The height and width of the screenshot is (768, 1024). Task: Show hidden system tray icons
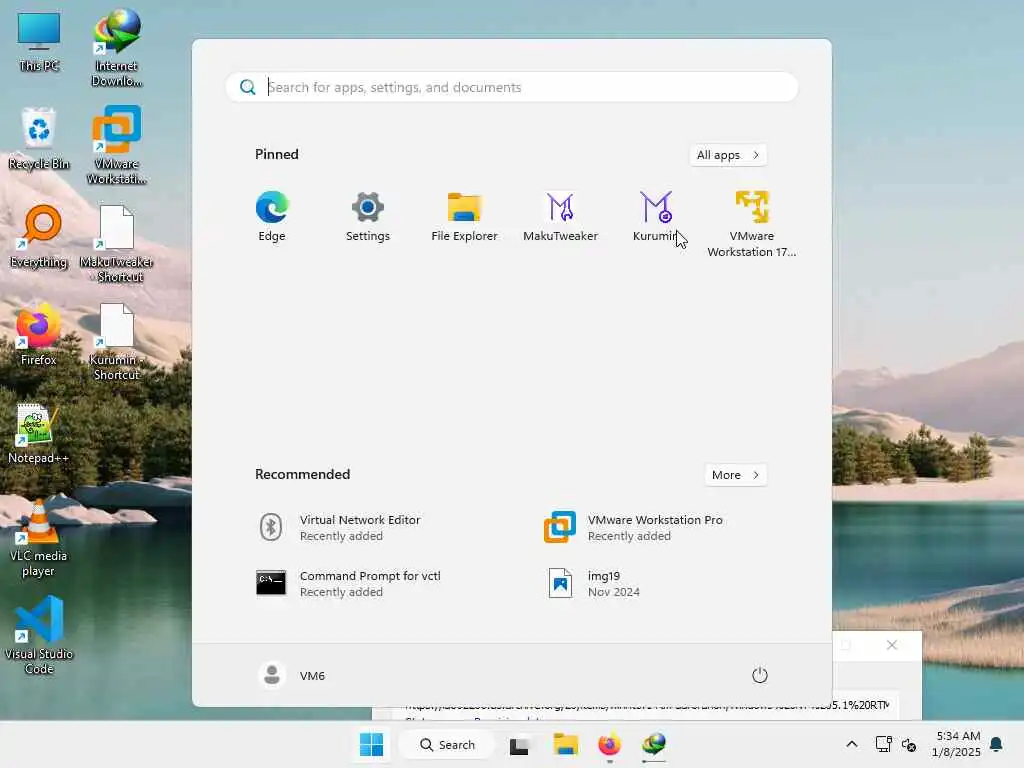click(x=852, y=744)
